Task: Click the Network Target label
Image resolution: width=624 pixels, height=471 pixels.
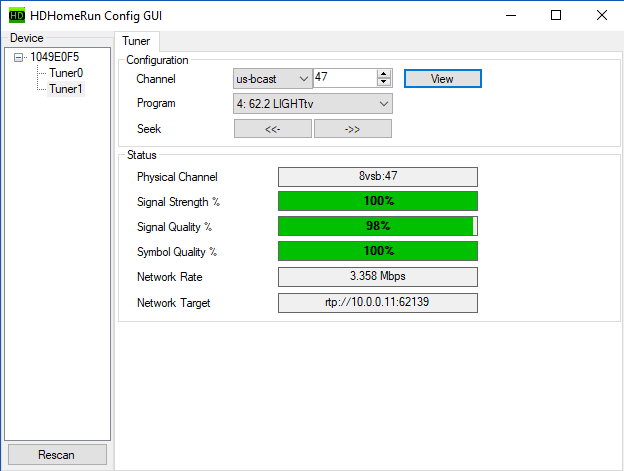Action: (x=174, y=303)
